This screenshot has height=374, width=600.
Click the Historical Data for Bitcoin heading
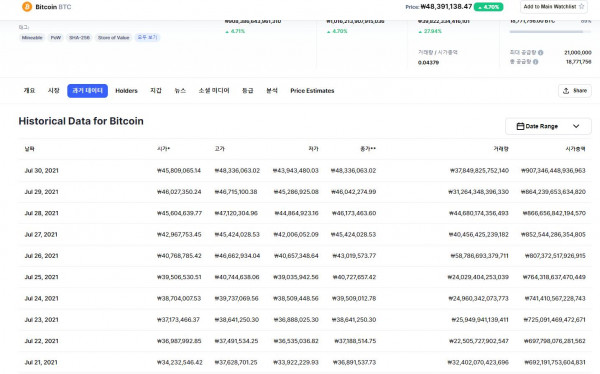pyautogui.click(x=81, y=121)
